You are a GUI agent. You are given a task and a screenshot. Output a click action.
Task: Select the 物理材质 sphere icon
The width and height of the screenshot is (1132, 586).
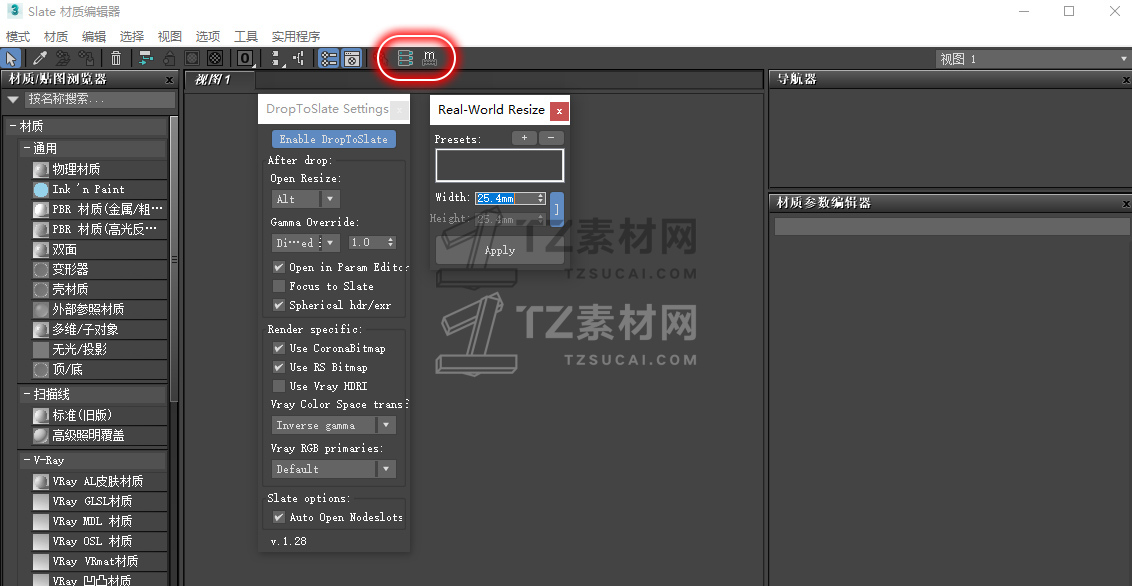click(41, 170)
